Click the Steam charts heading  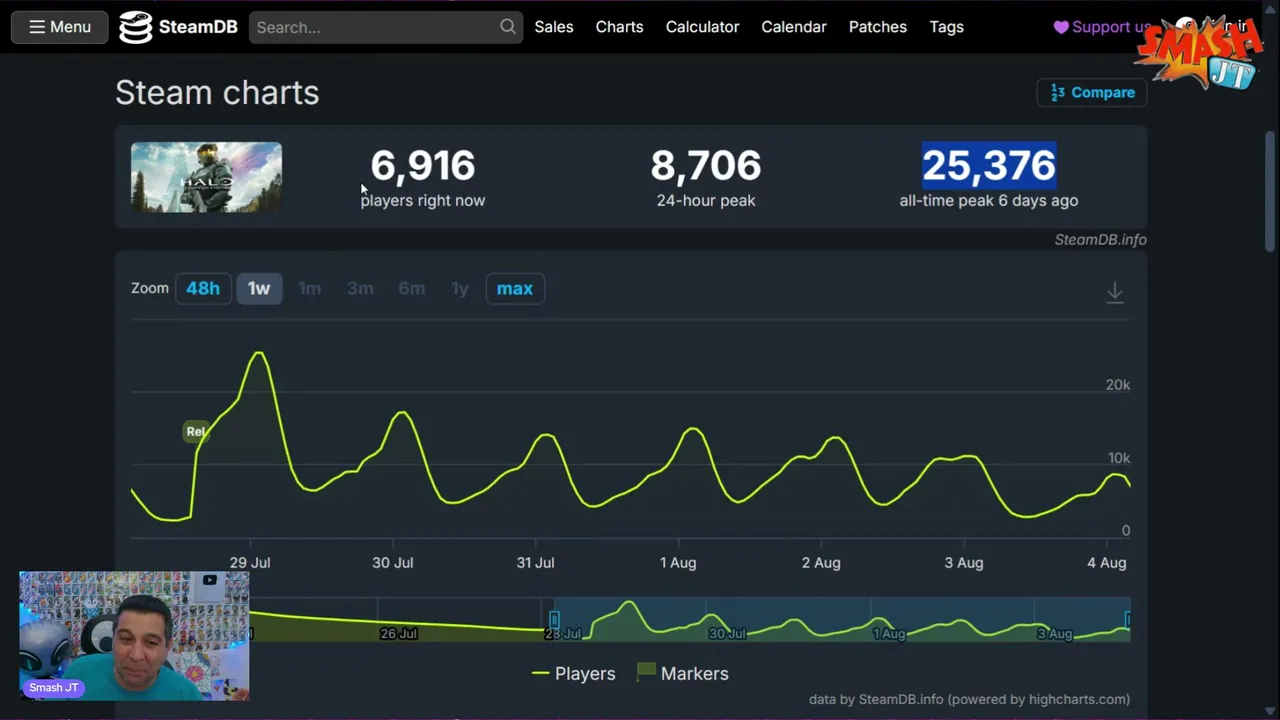217,92
